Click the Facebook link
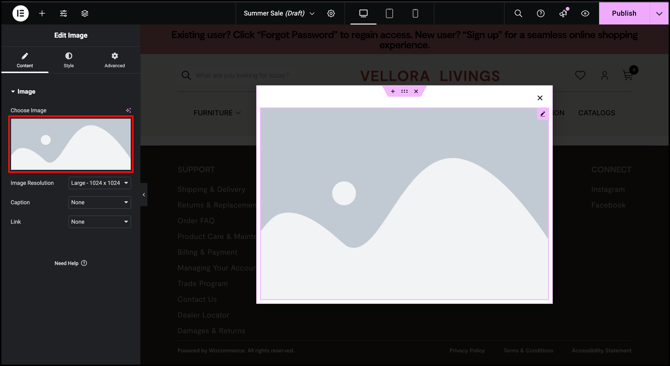This screenshot has height=366, width=670. coord(608,205)
